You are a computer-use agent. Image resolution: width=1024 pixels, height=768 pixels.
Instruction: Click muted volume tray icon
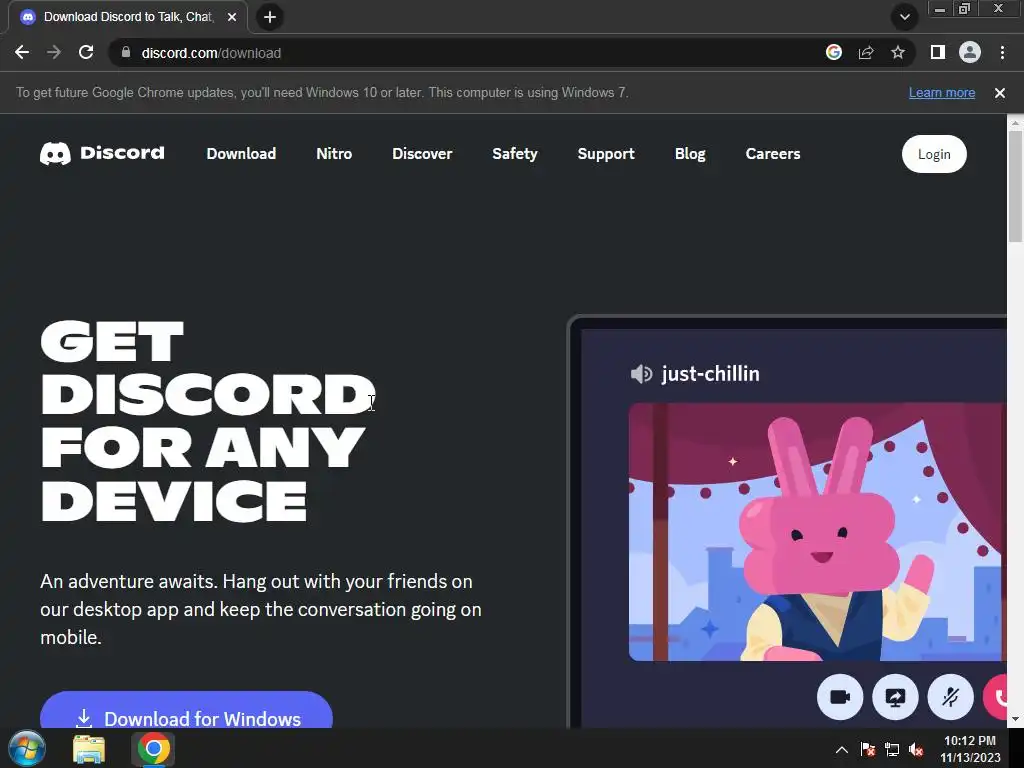pos(916,749)
